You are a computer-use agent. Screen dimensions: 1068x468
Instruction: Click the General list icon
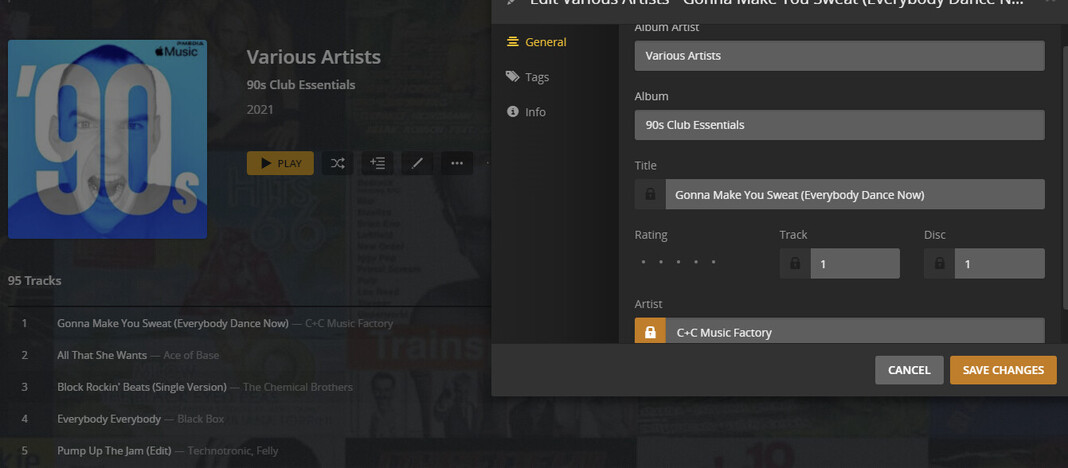tap(512, 42)
